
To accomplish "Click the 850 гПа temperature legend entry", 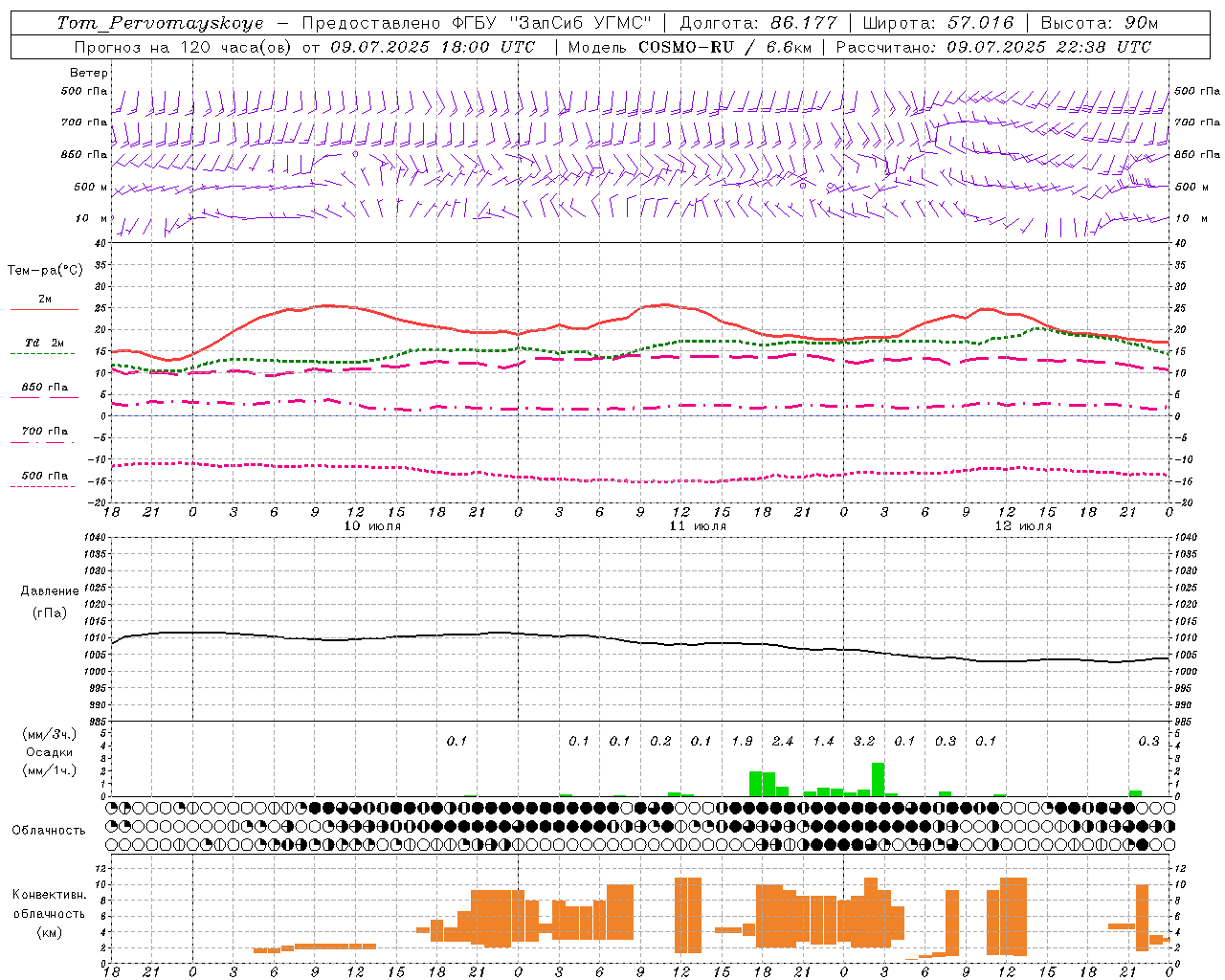I will tap(44, 391).
